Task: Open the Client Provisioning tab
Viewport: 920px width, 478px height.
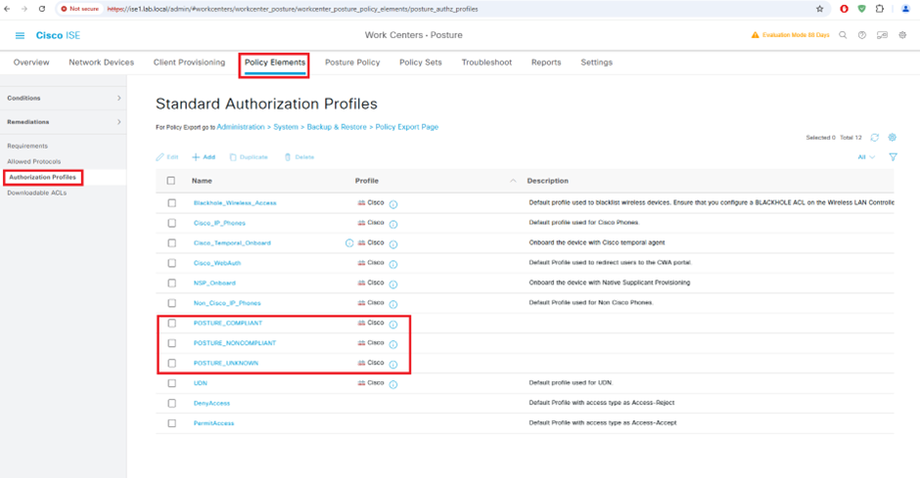Action: coord(189,62)
